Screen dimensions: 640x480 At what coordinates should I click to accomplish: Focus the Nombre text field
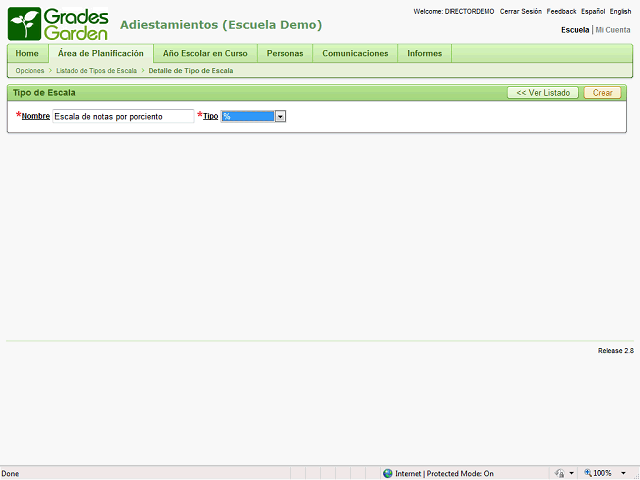coord(123,116)
